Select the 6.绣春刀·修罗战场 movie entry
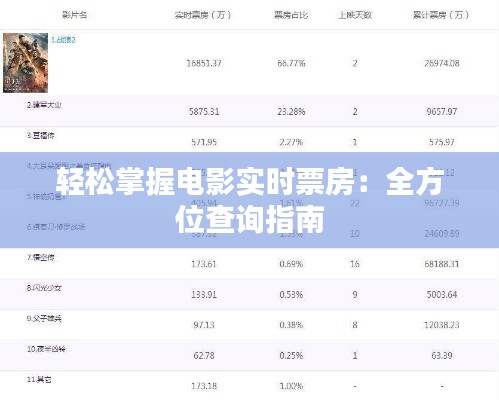The image size is (499, 400). tap(56, 227)
